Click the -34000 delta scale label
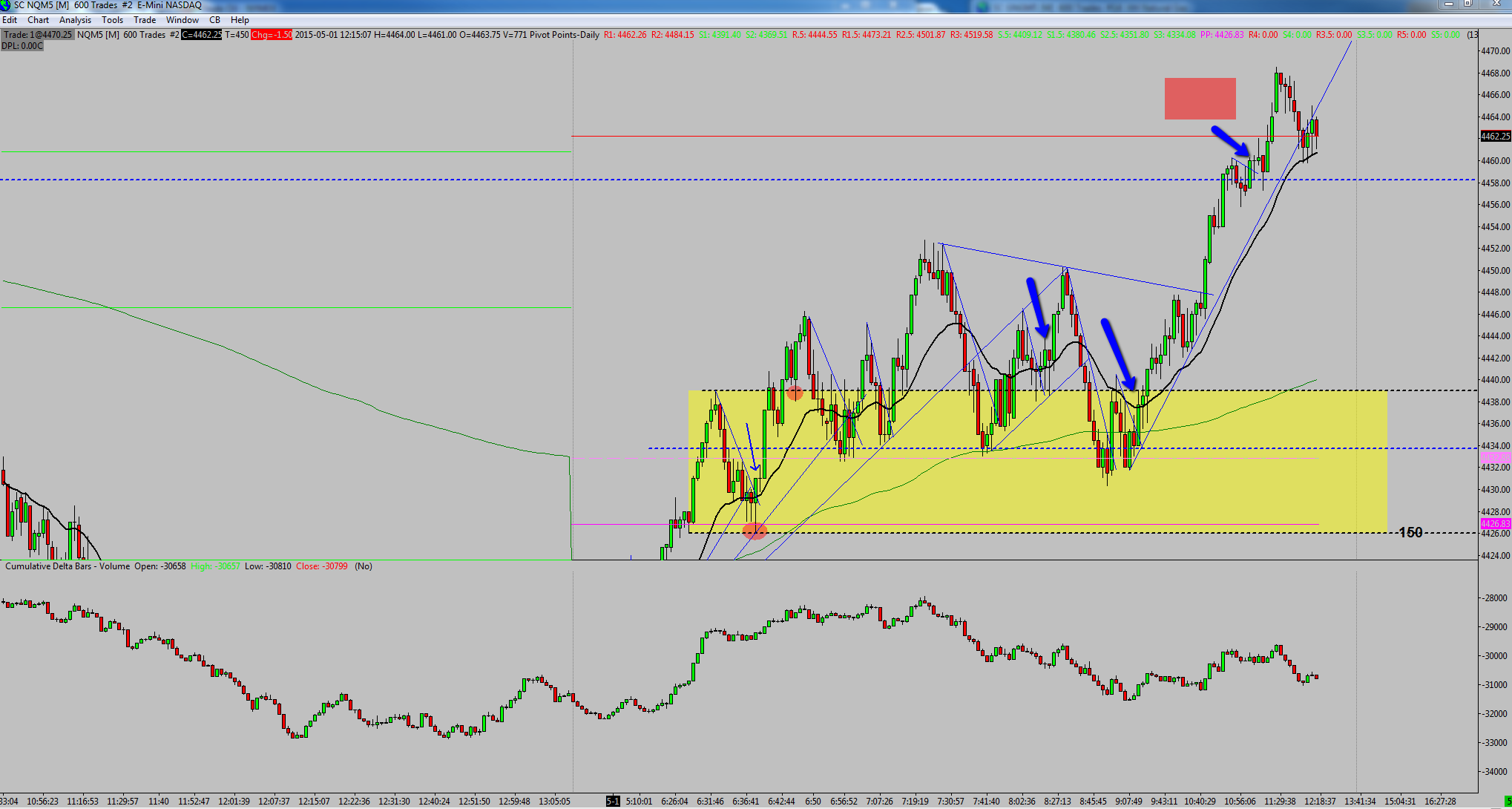 point(1495,772)
